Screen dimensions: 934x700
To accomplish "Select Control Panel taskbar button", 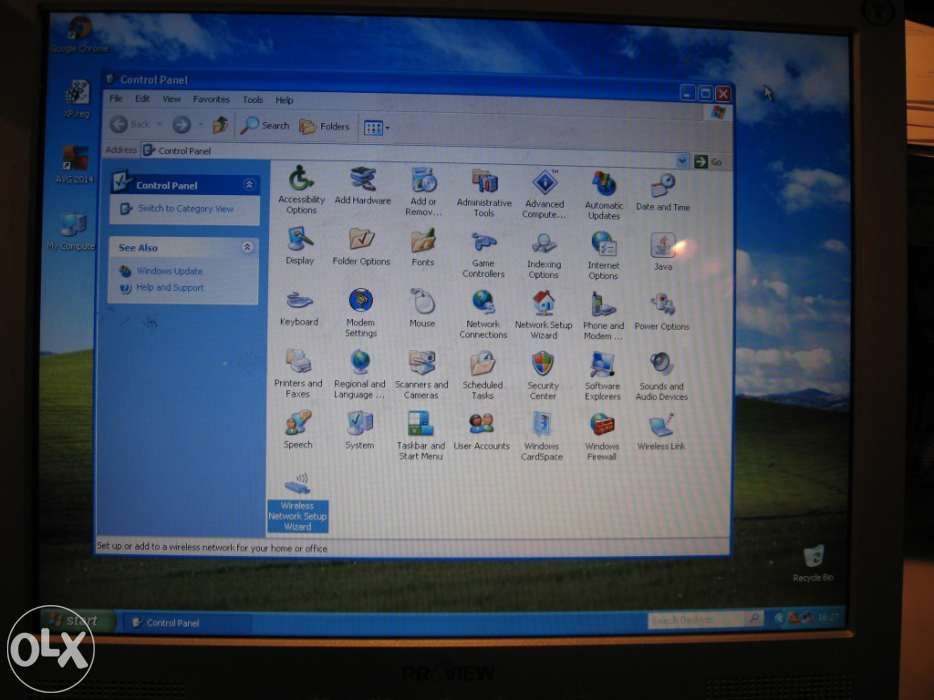I will point(185,623).
